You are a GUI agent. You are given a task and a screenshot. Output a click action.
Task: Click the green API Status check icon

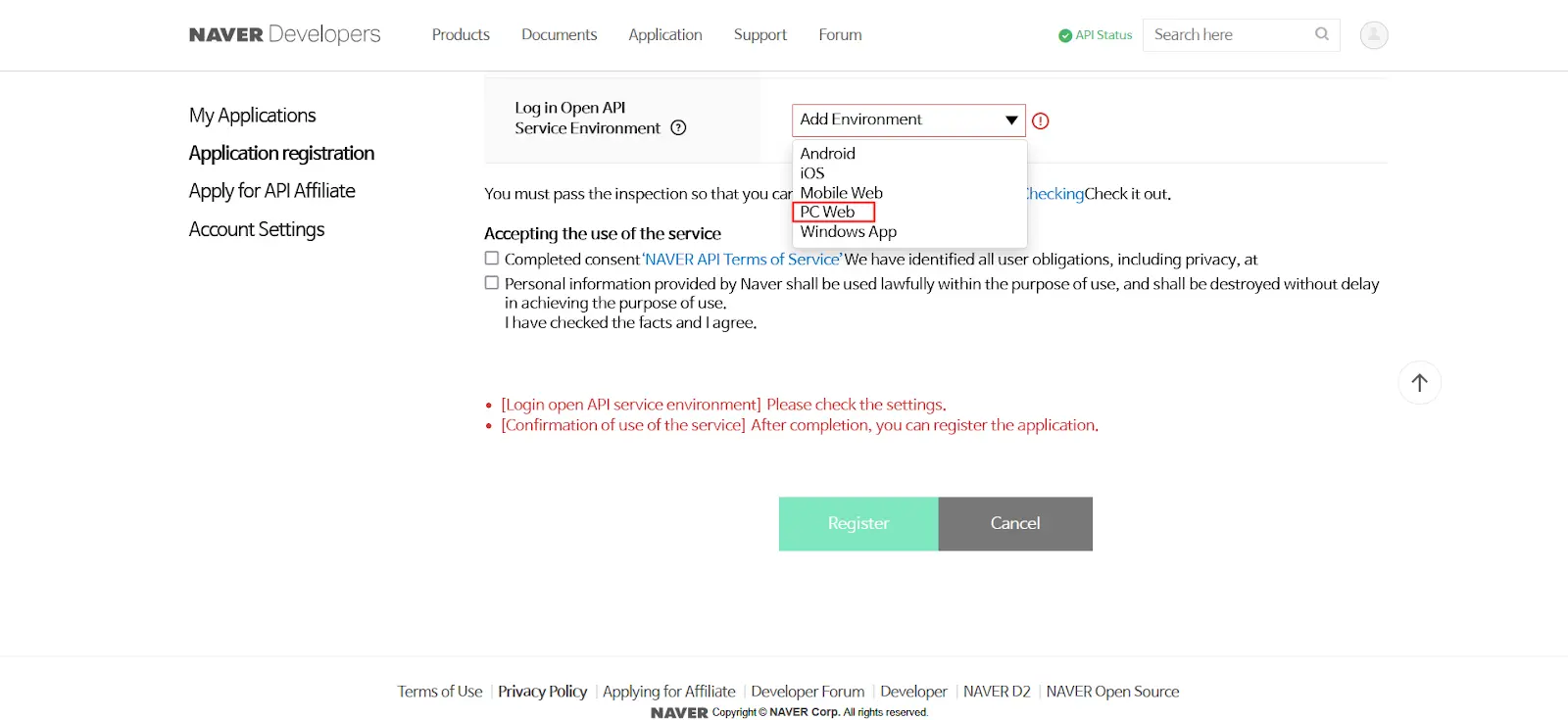[x=1065, y=35]
